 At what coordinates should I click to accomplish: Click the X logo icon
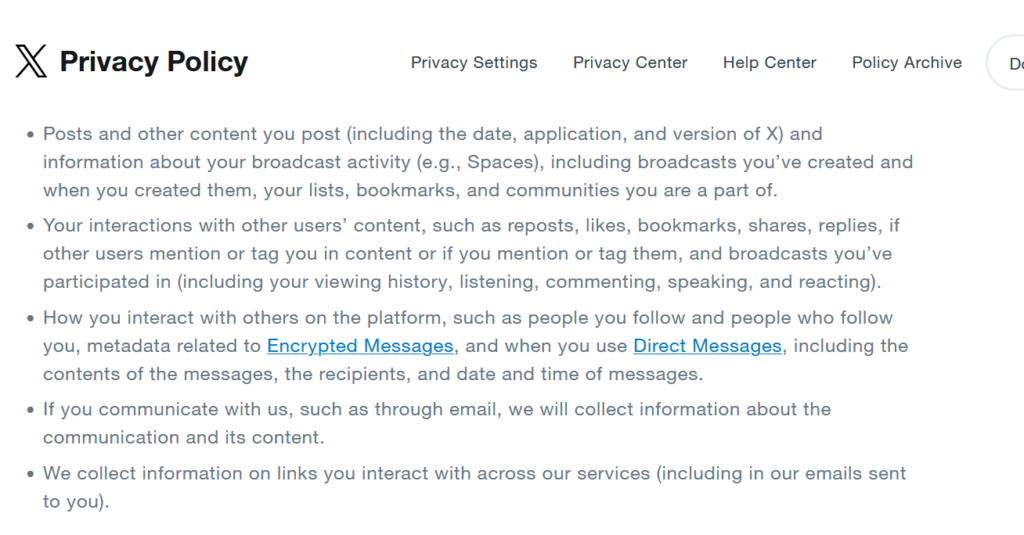[x=31, y=61]
